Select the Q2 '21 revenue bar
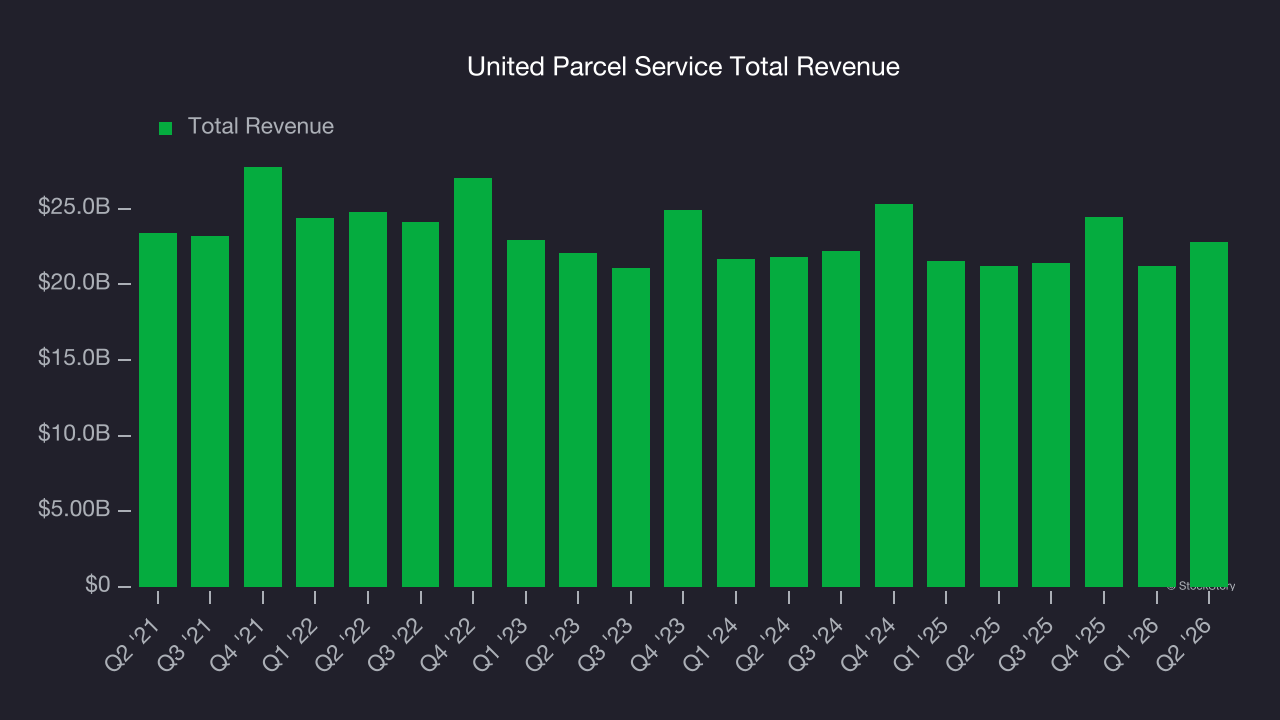Screen dimensions: 1280x720 coord(158,410)
